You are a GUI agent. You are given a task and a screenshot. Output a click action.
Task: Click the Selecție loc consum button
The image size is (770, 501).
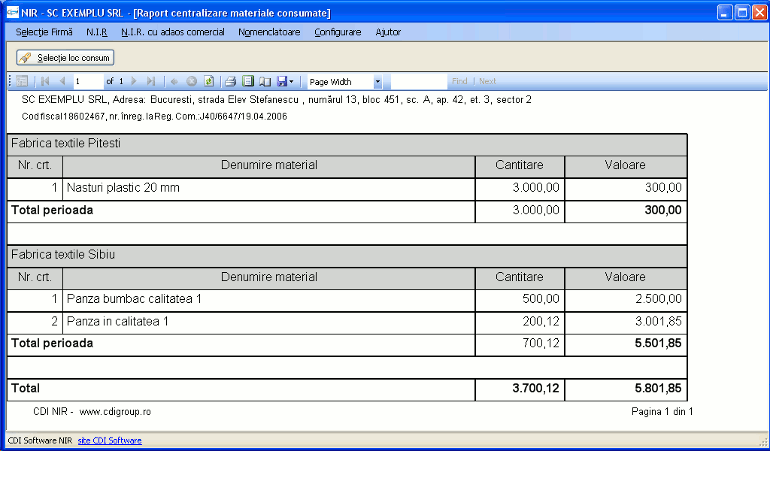click(x=65, y=58)
